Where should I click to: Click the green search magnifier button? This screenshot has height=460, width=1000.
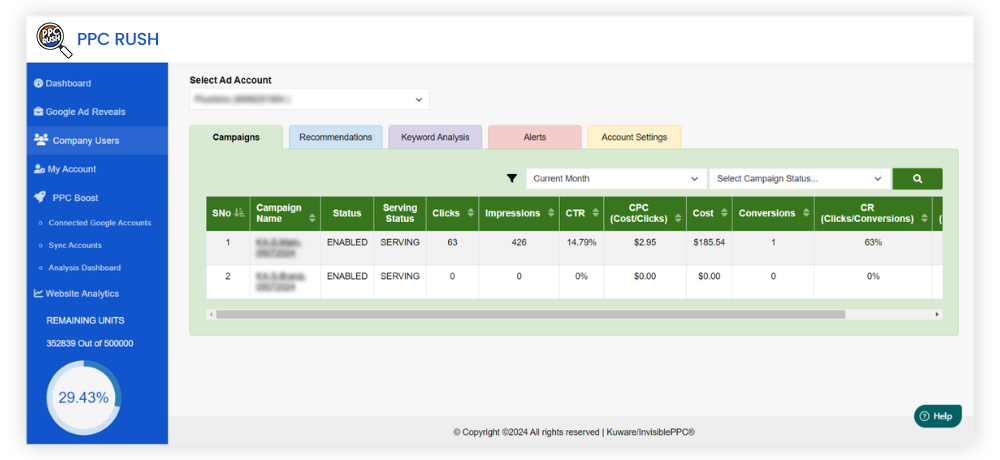(x=917, y=179)
